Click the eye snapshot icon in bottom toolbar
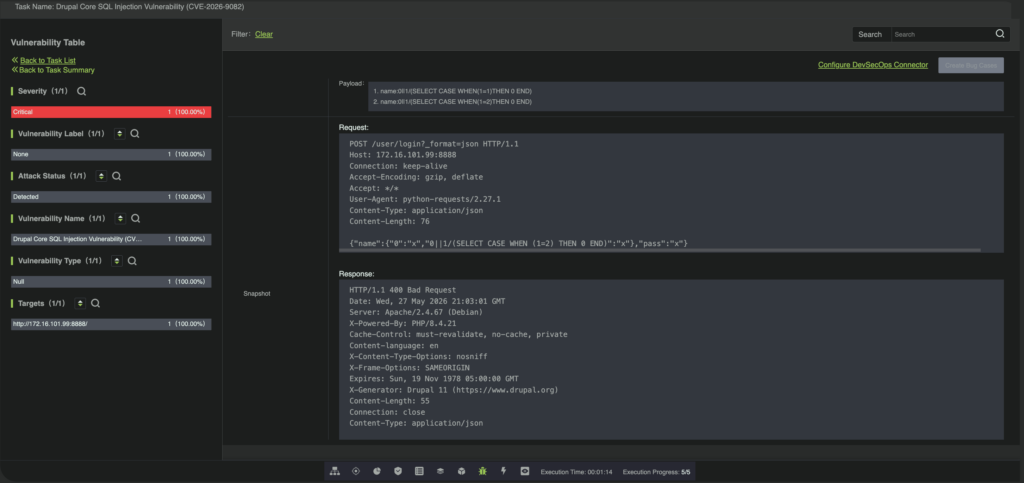The width and height of the screenshot is (1024, 483). tap(524, 471)
